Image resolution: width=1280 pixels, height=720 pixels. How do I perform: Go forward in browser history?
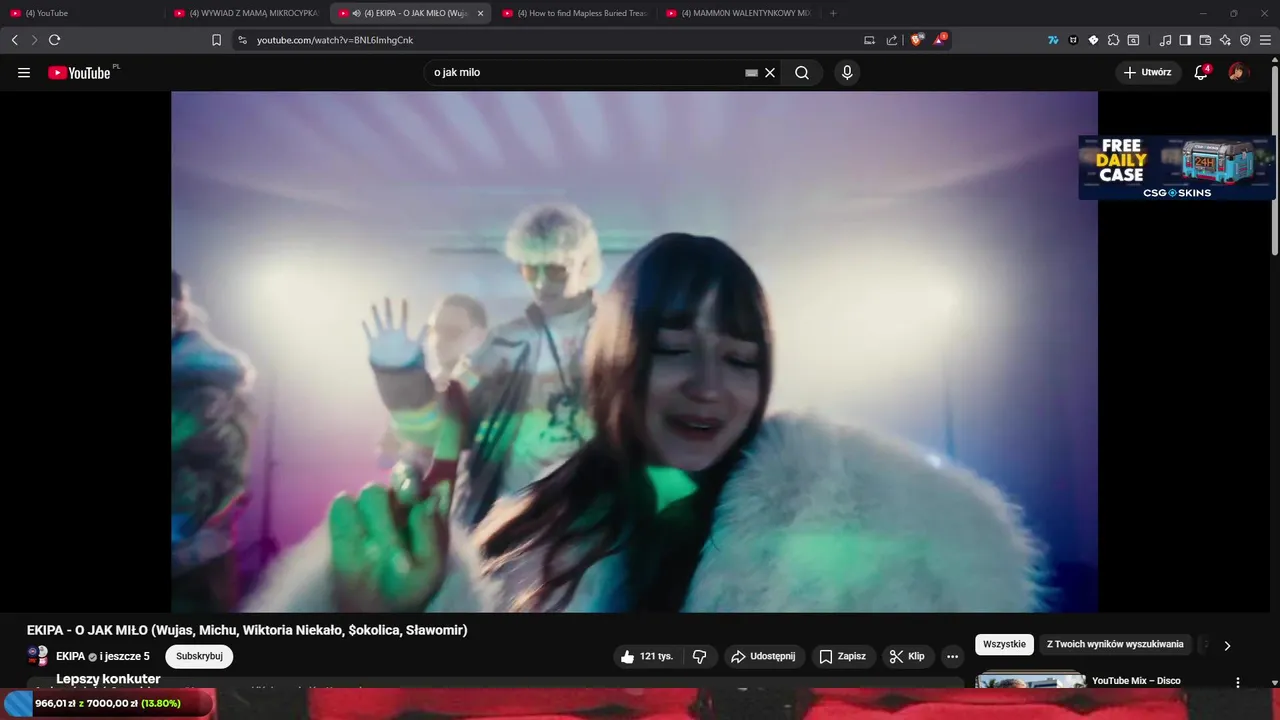[34, 40]
